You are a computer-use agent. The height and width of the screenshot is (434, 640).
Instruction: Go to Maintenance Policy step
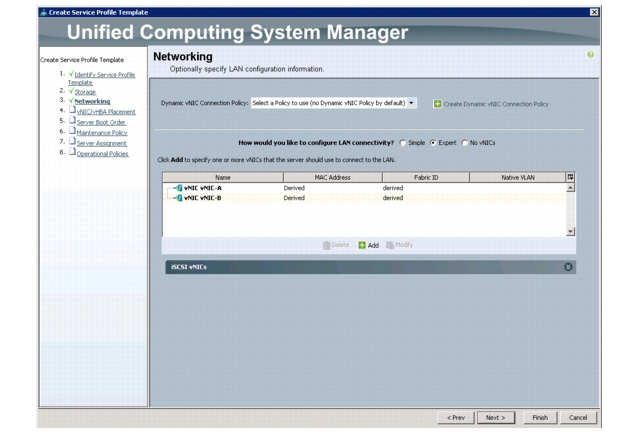(x=102, y=133)
